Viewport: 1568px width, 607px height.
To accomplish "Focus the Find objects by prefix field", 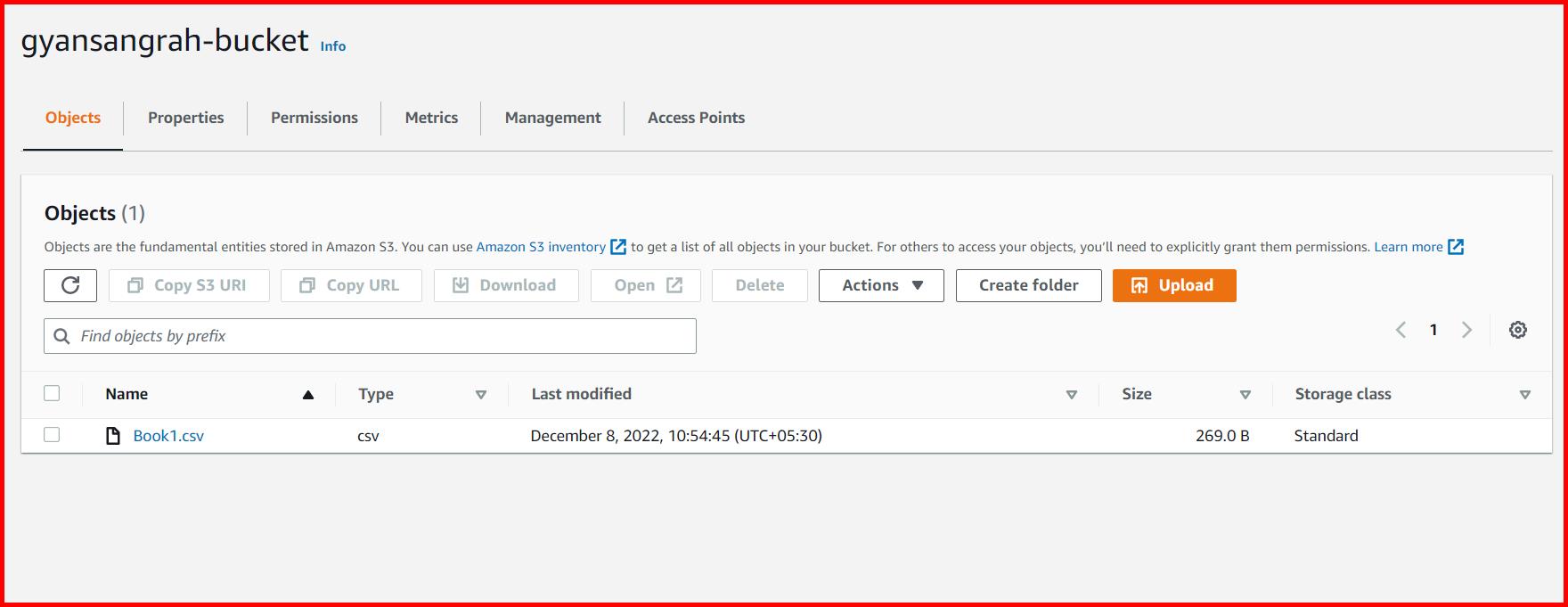I will tap(370, 336).
